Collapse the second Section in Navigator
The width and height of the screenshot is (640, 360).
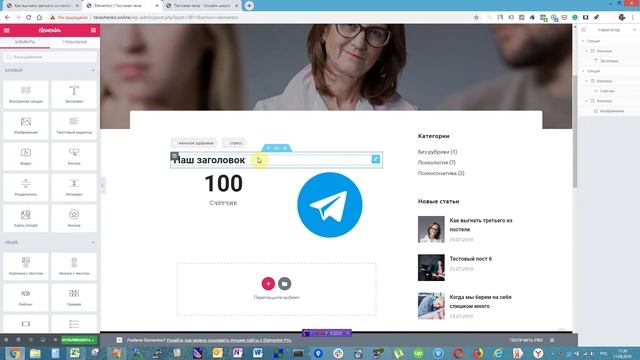coord(583,71)
